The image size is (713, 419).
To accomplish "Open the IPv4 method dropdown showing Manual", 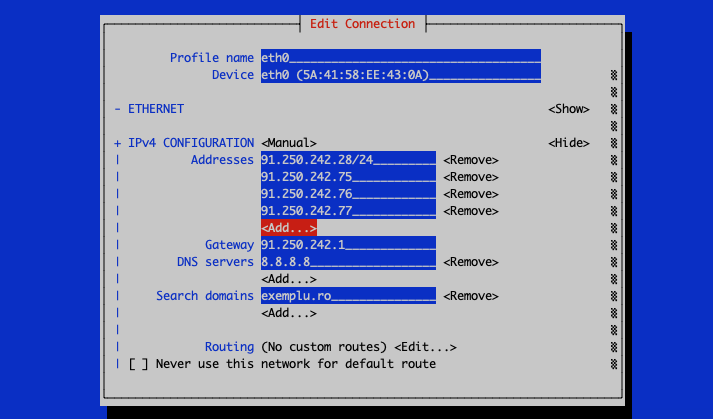I will coord(289,143).
